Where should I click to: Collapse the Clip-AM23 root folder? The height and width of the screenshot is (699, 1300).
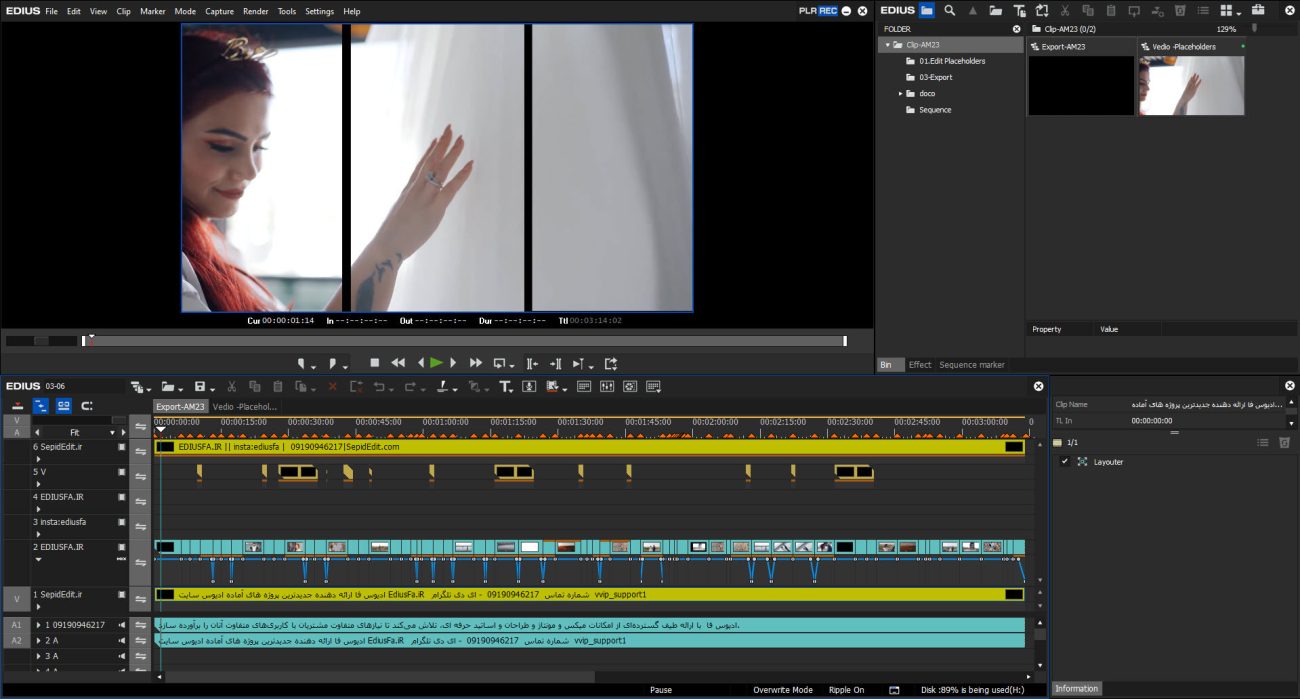(x=887, y=45)
